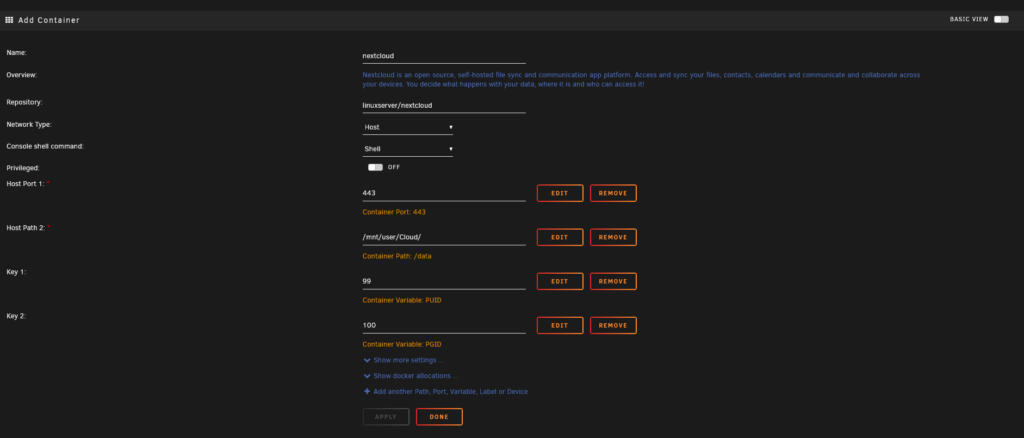Click the chevron icon beside Show more settings
Image resolution: width=1024 pixels, height=438 pixels.
tap(367, 360)
